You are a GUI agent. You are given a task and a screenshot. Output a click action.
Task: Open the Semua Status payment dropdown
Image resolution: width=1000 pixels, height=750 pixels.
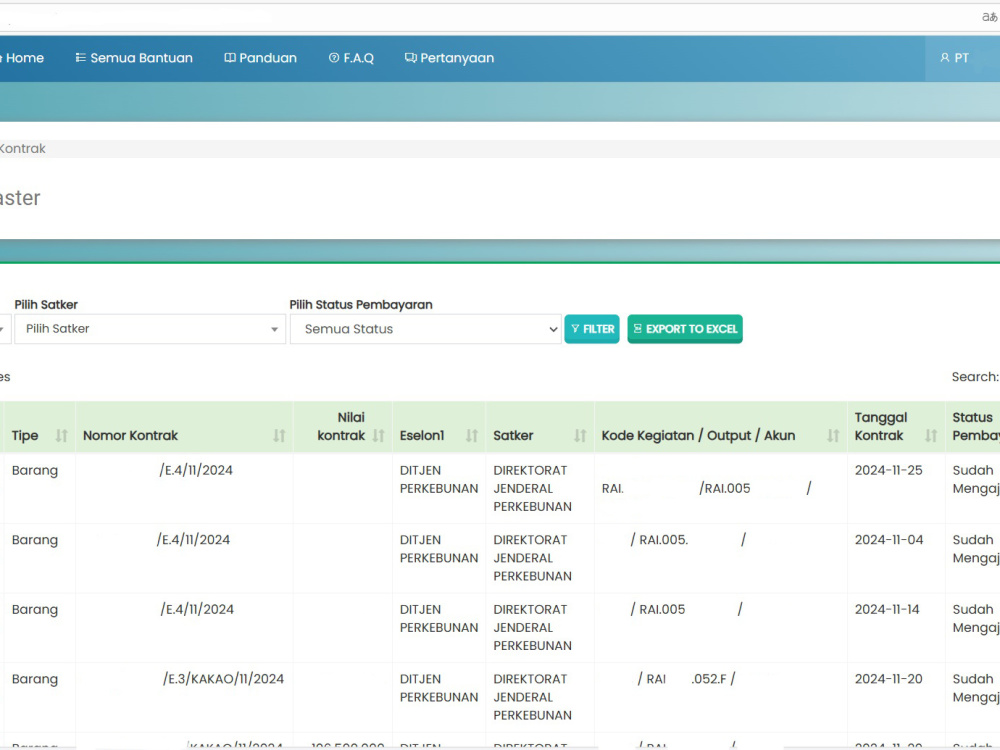click(425, 329)
